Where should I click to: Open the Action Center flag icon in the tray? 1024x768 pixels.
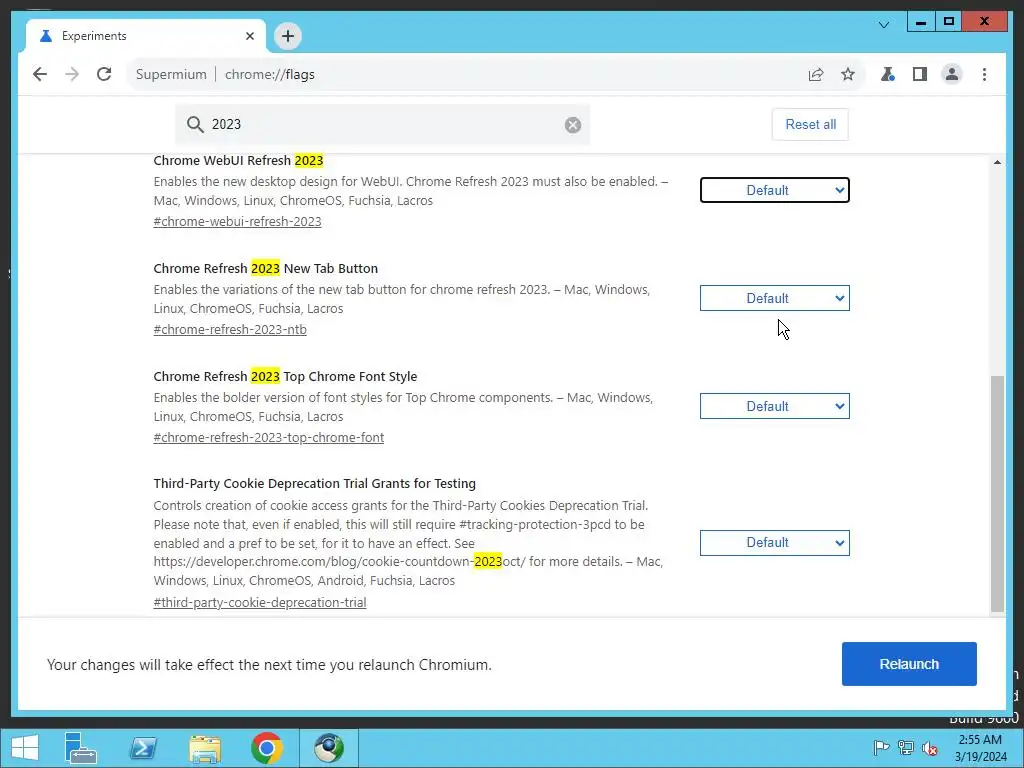click(x=881, y=748)
